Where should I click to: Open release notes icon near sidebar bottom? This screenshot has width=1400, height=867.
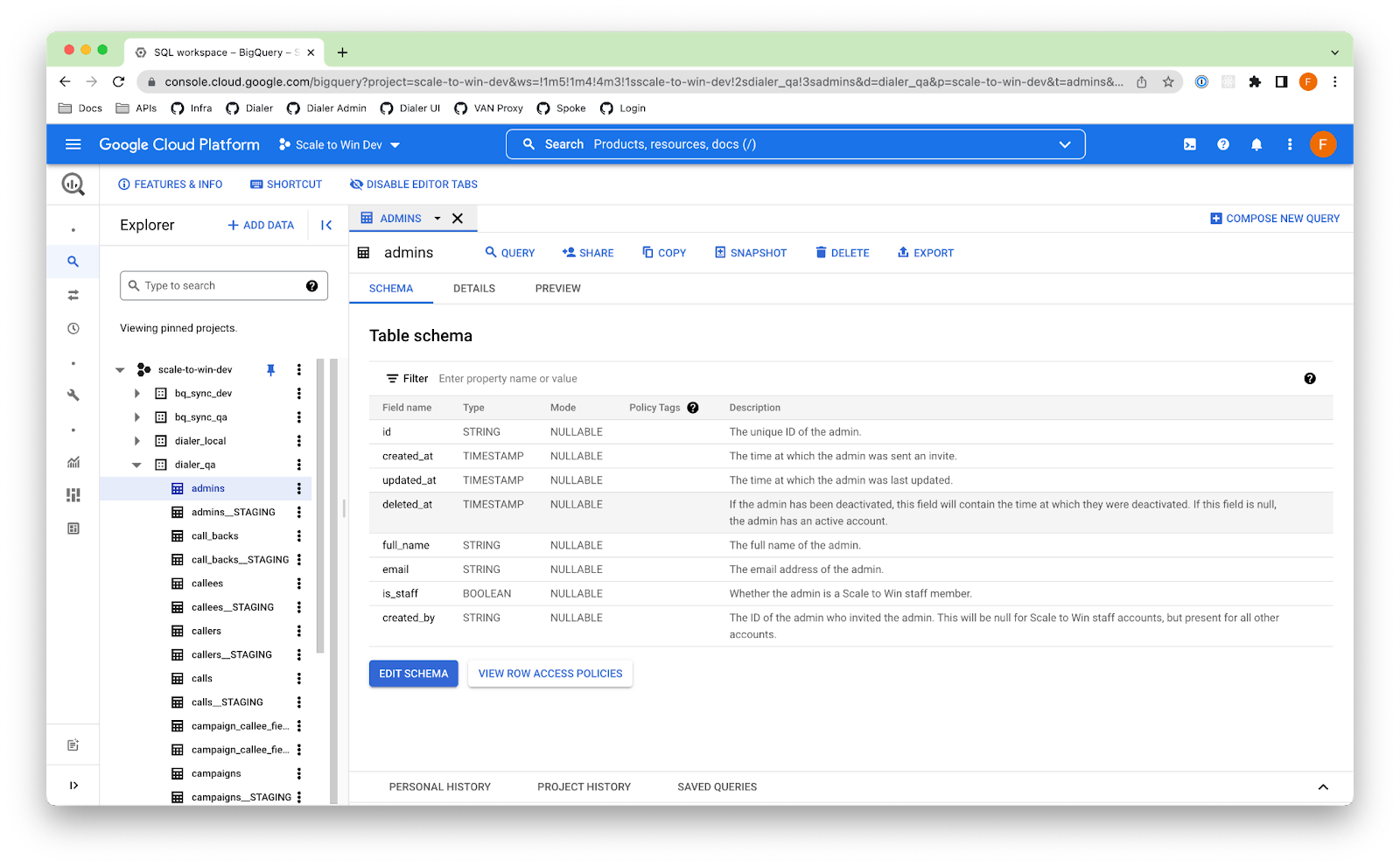click(73, 745)
